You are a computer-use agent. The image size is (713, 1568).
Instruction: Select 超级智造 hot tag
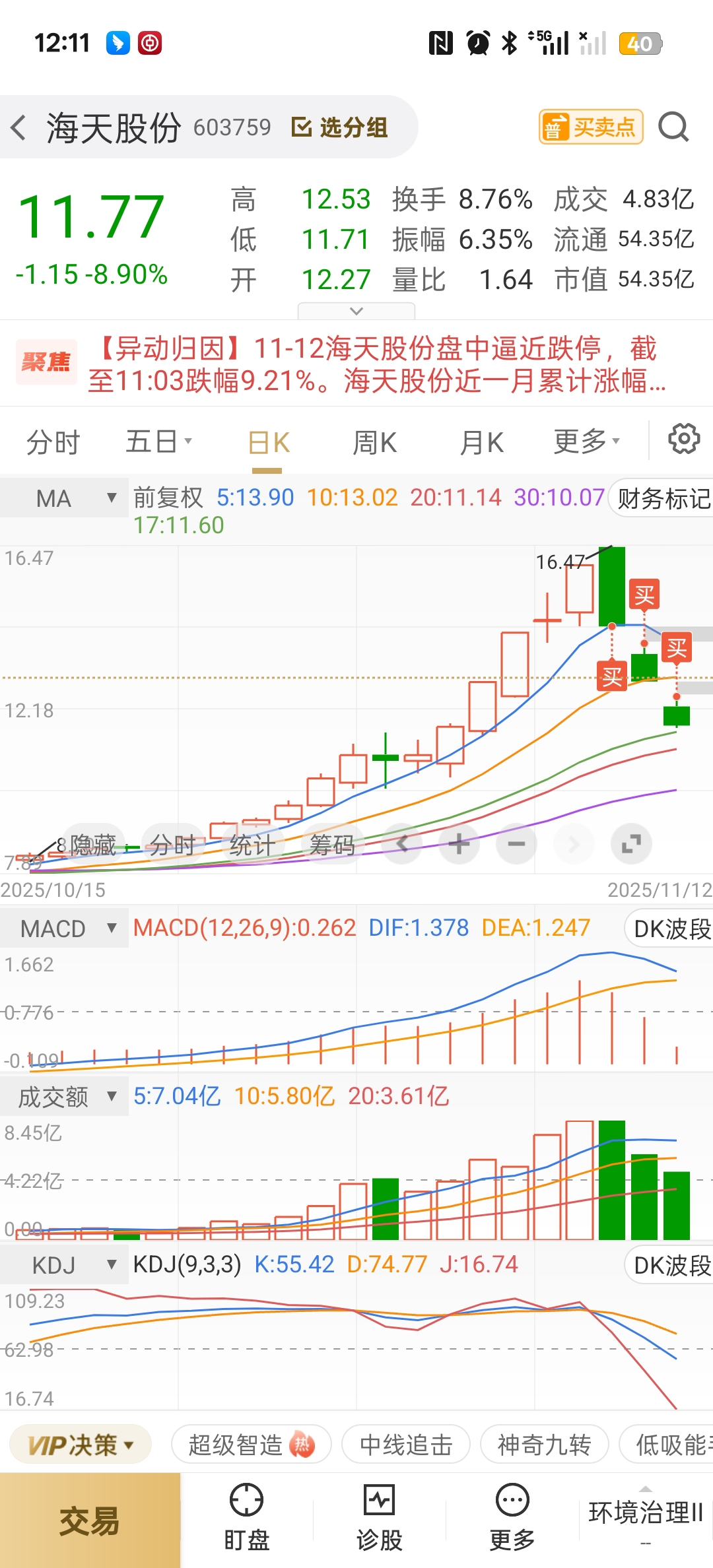tap(251, 1445)
